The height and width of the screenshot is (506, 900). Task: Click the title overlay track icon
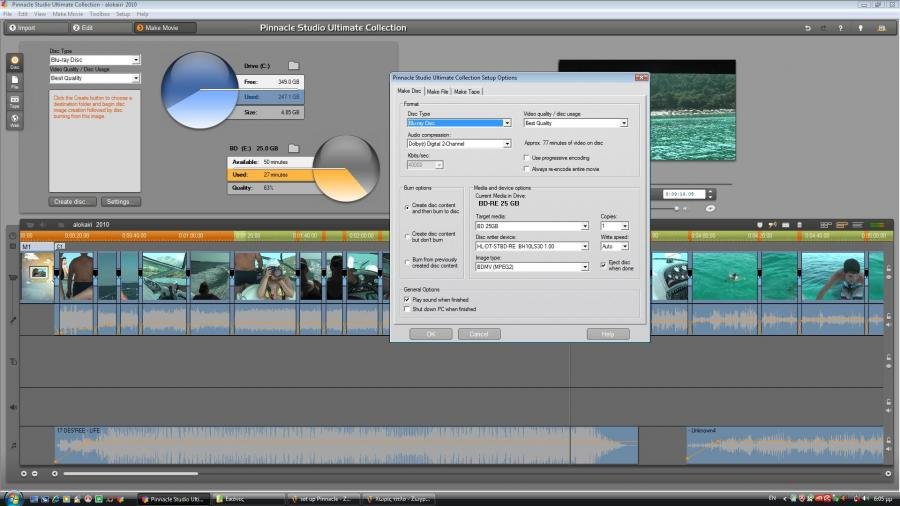coord(13,362)
